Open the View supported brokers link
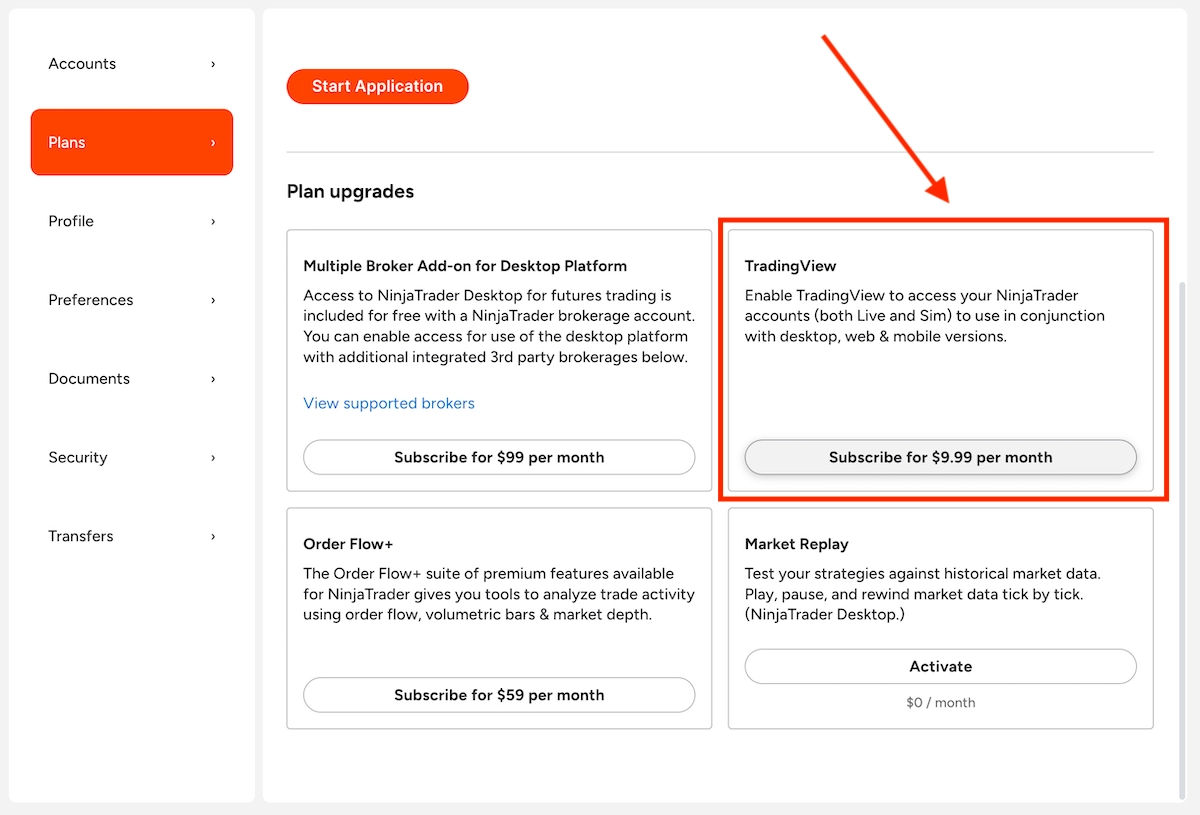Screen dimensions: 1200x815 click(x=389, y=404)
